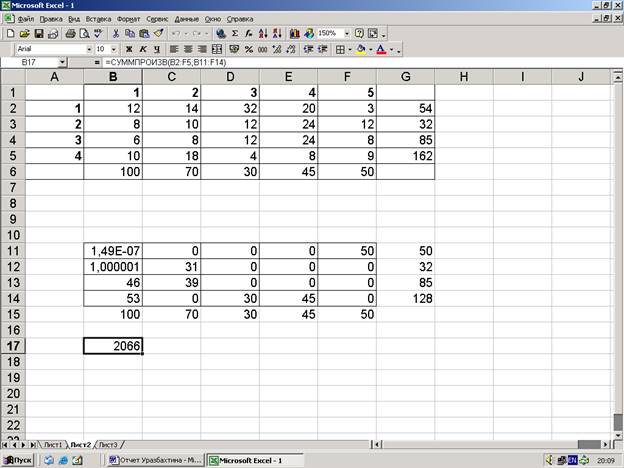Cut selection with the scissors icon
This screenshot has height=468, width=624.
116,34
